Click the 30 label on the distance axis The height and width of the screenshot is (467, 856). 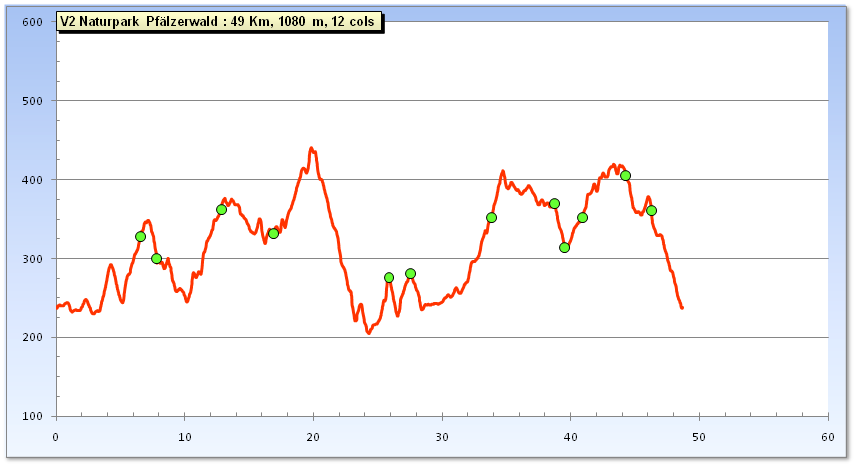tap(442, 437)
